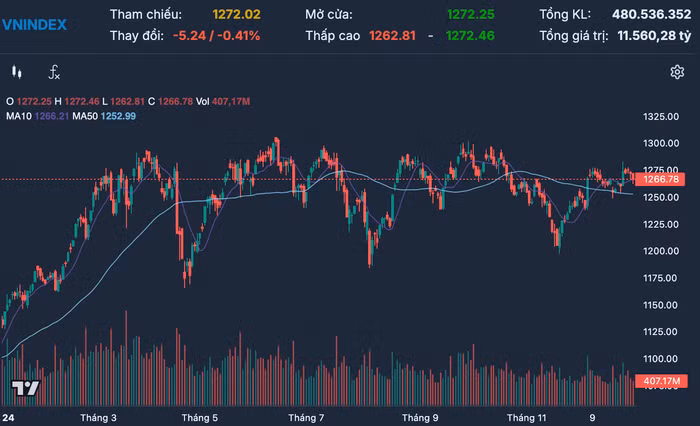
Task: Open the indicators (fx) menu
Action: pyautogui.click(x=54, y=72)
